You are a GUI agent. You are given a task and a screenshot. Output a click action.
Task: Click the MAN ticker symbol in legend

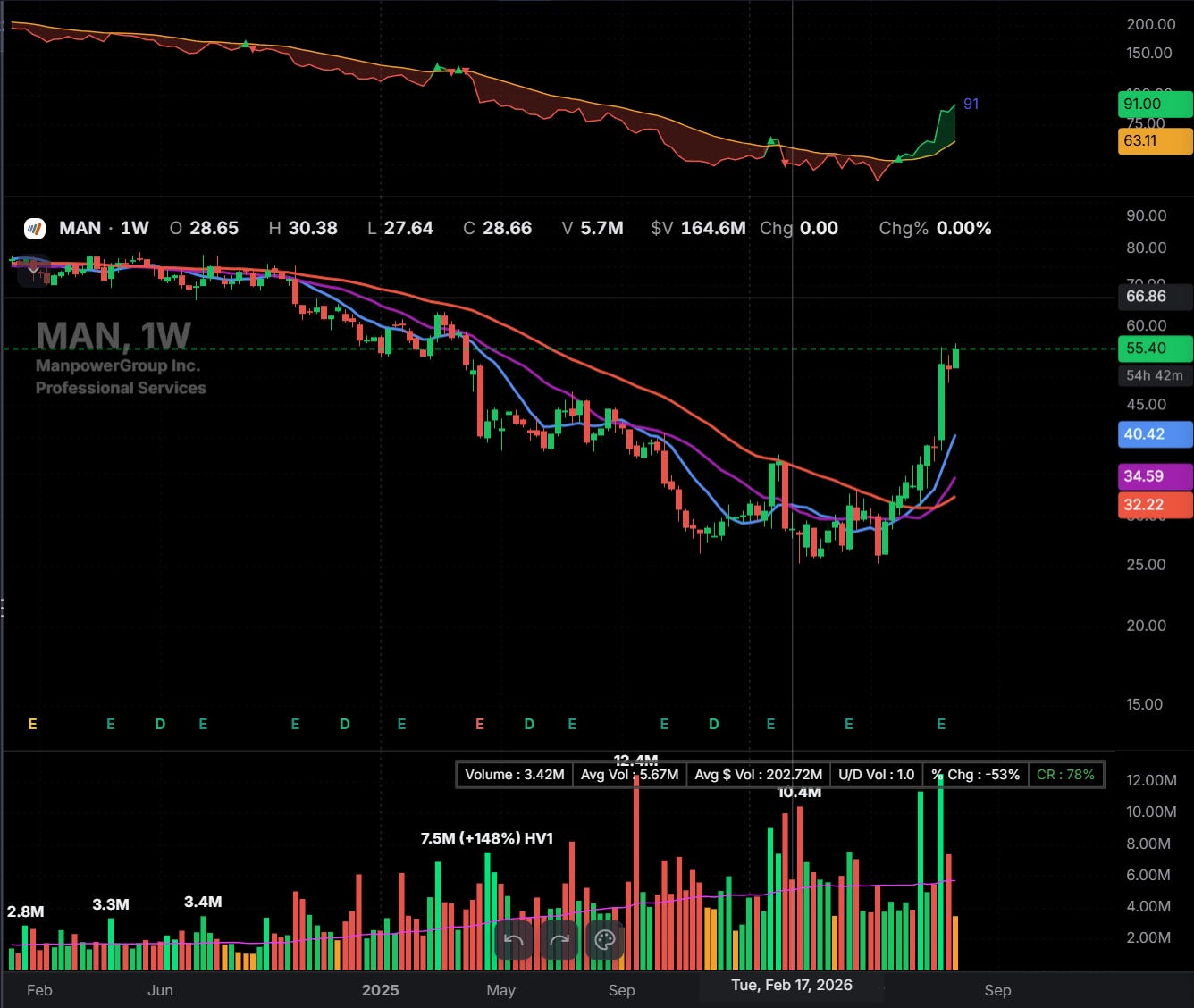pos(80,228)
